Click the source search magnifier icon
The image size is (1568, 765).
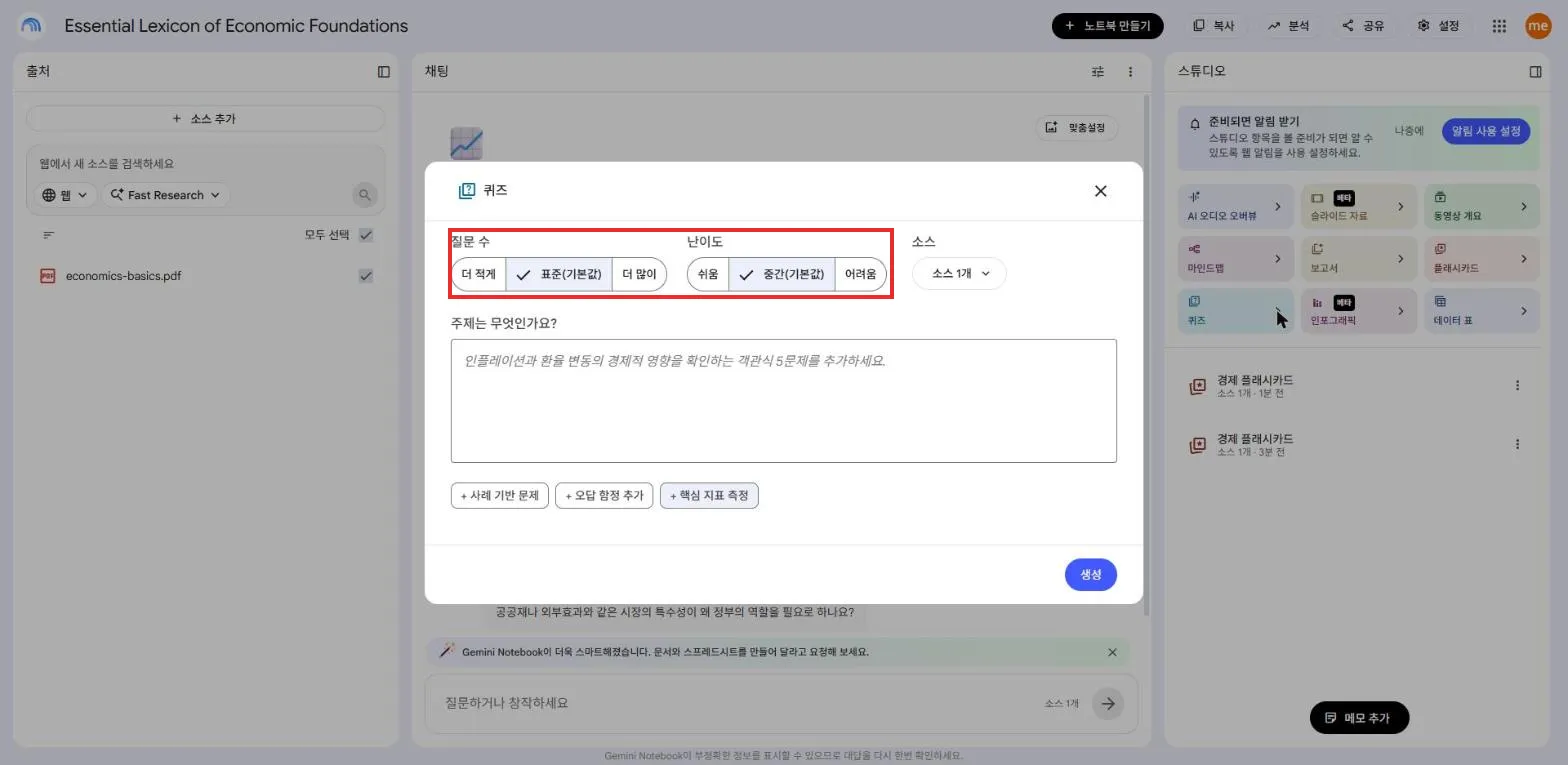365,195
